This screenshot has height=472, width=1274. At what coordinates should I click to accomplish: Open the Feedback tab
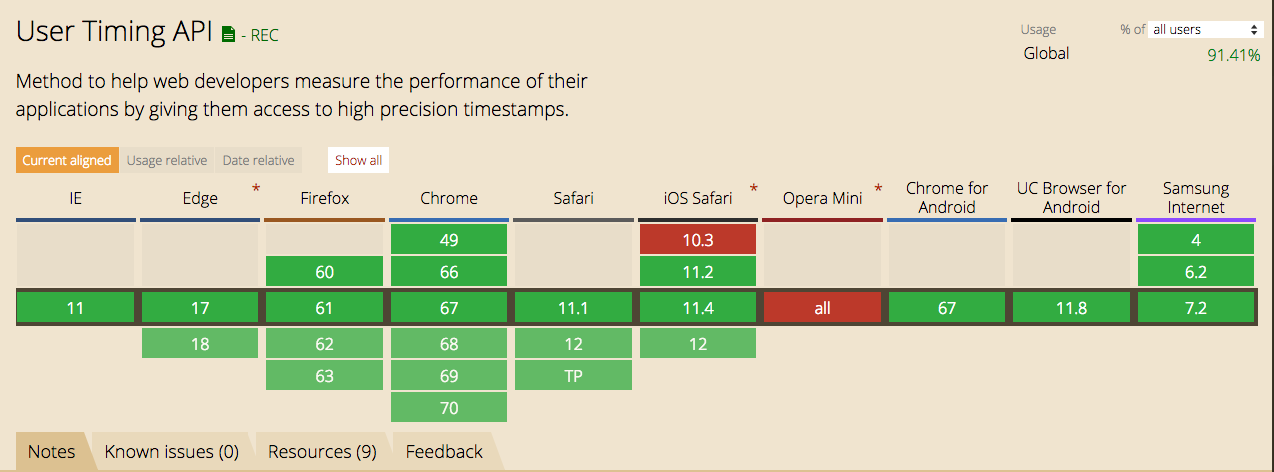pyautogui.click(x=444, y=452)
